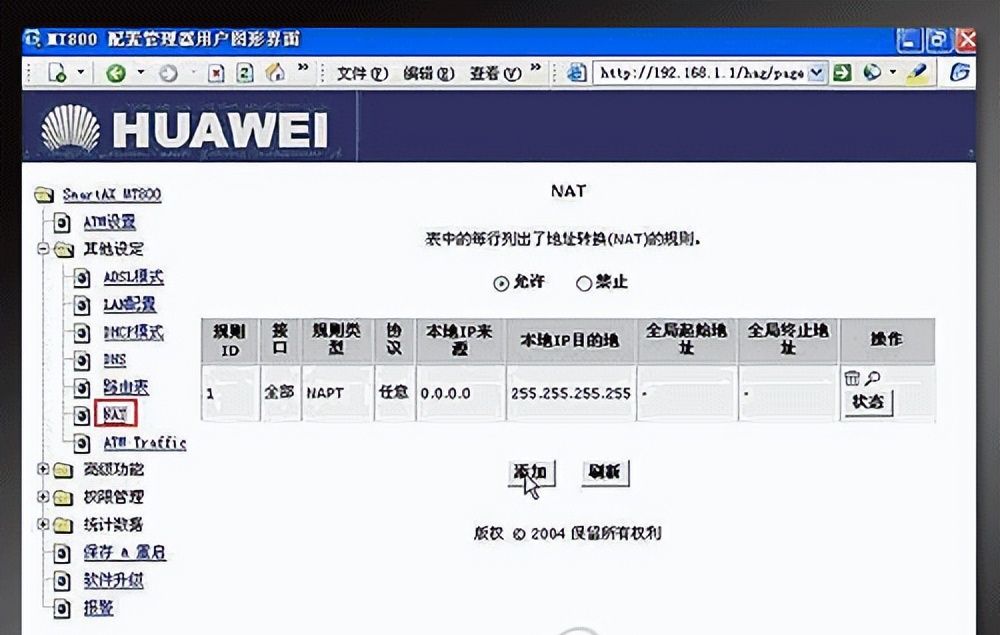Screen dimensions: 1000x635
Task: Open the Back button history dropdown arrow
Action: click(x=140, y=72)
